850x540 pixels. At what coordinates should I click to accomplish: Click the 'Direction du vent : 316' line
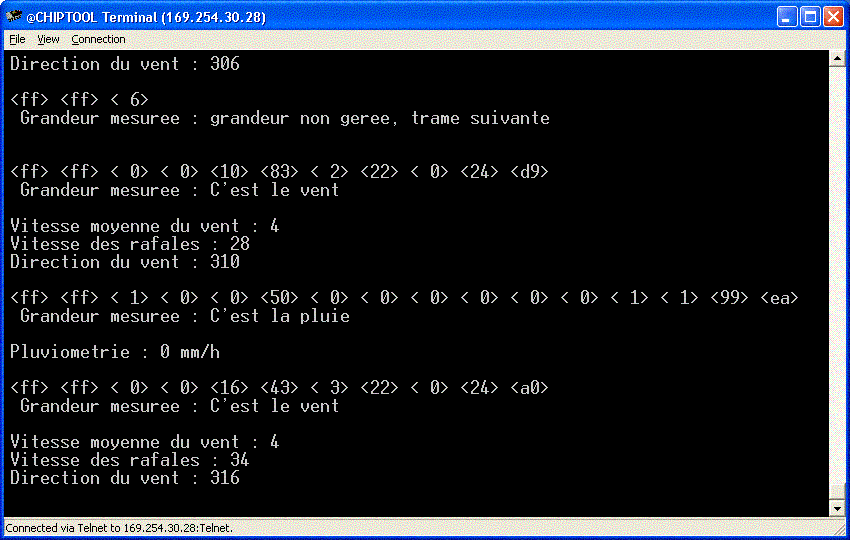point(124,478)
